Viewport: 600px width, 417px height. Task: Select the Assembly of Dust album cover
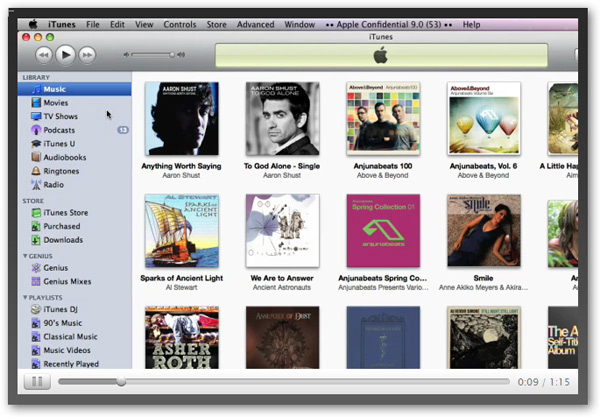point(282,337)
